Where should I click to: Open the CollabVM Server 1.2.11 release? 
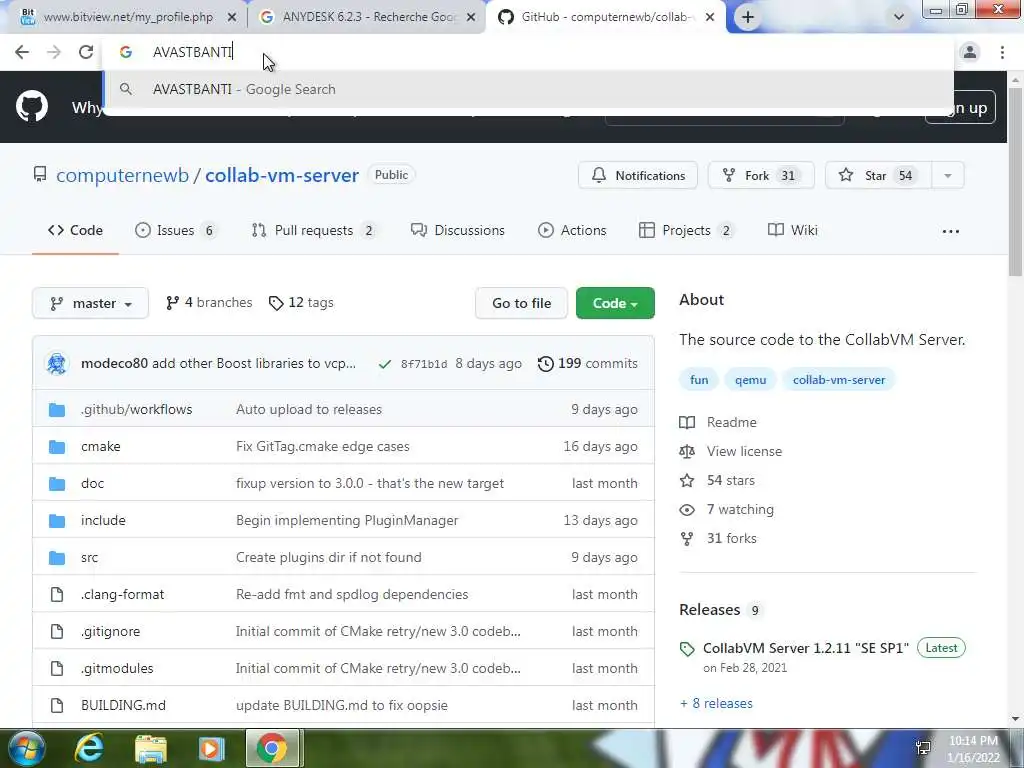tap(806, 648)
